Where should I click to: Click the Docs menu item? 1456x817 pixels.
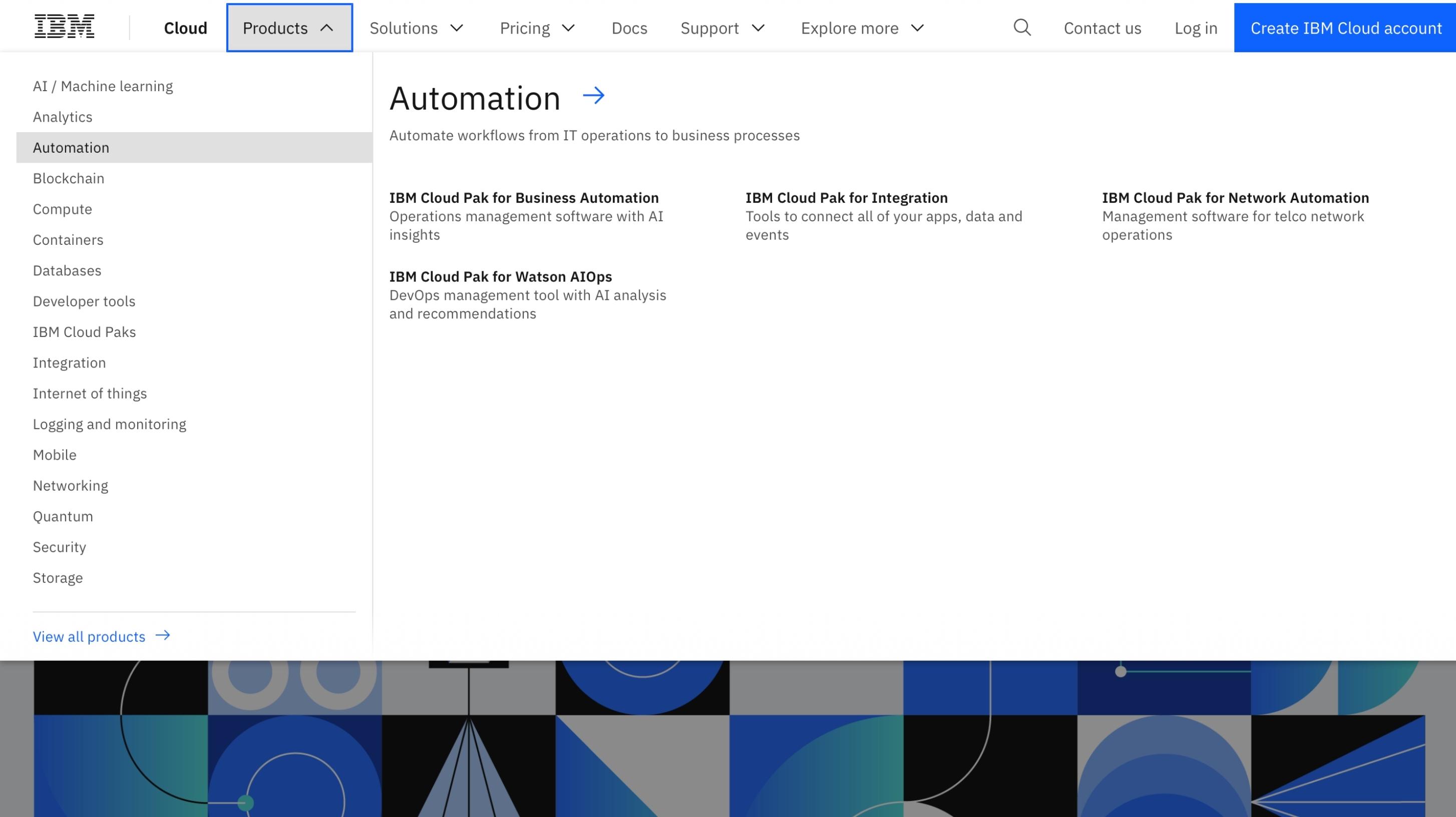[629, 27]
